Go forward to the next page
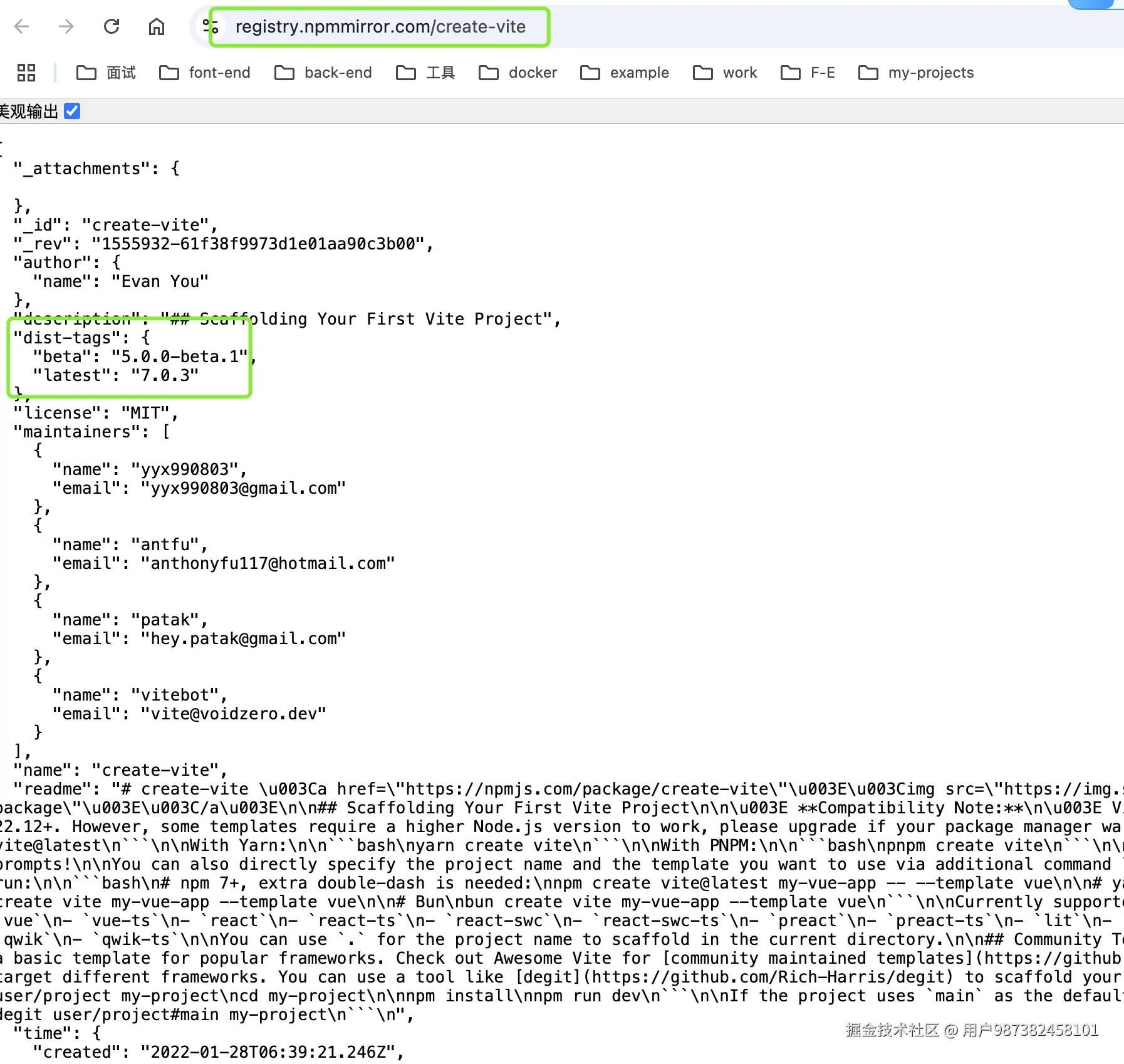Viewport: 1124px width, 1064px height. 66,26
